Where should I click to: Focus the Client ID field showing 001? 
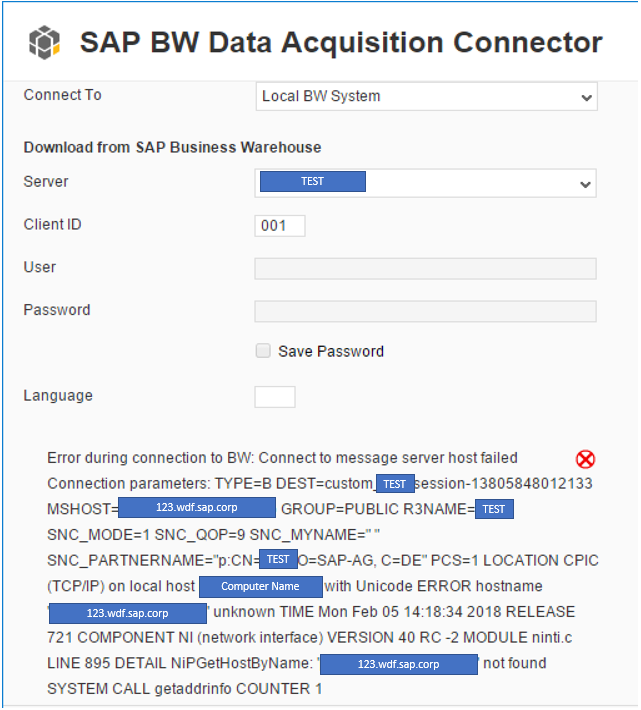(x=280, y=225)
